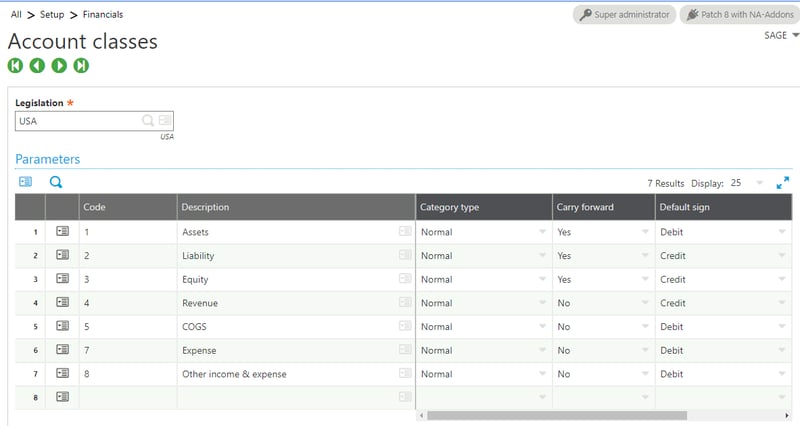Viewport: 800px width, 426px height.
Task: Navigate to Setup in the breadcrumb
Action: click(x=53, y=15)
